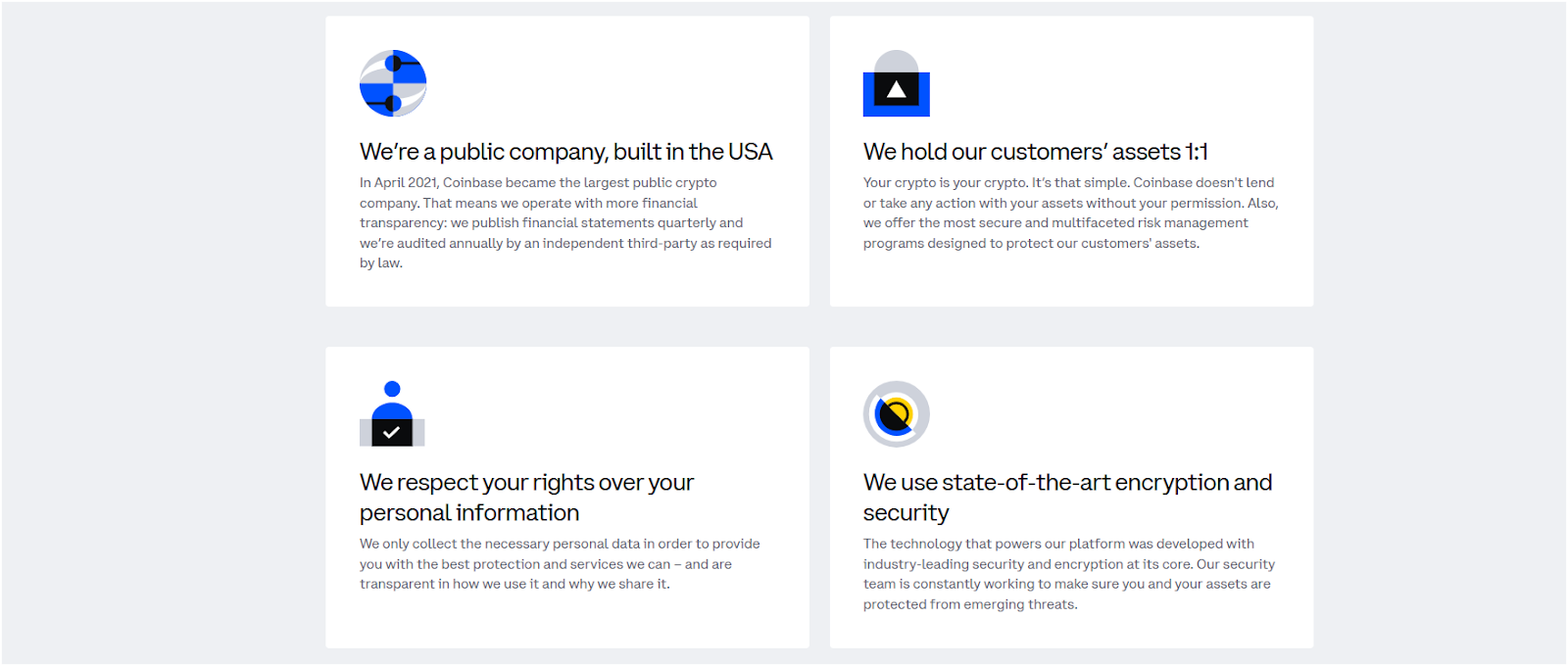1568x666 pixels.
Task: Select heading "We're a public company, built in the USA"
Action: pos(565,152)
